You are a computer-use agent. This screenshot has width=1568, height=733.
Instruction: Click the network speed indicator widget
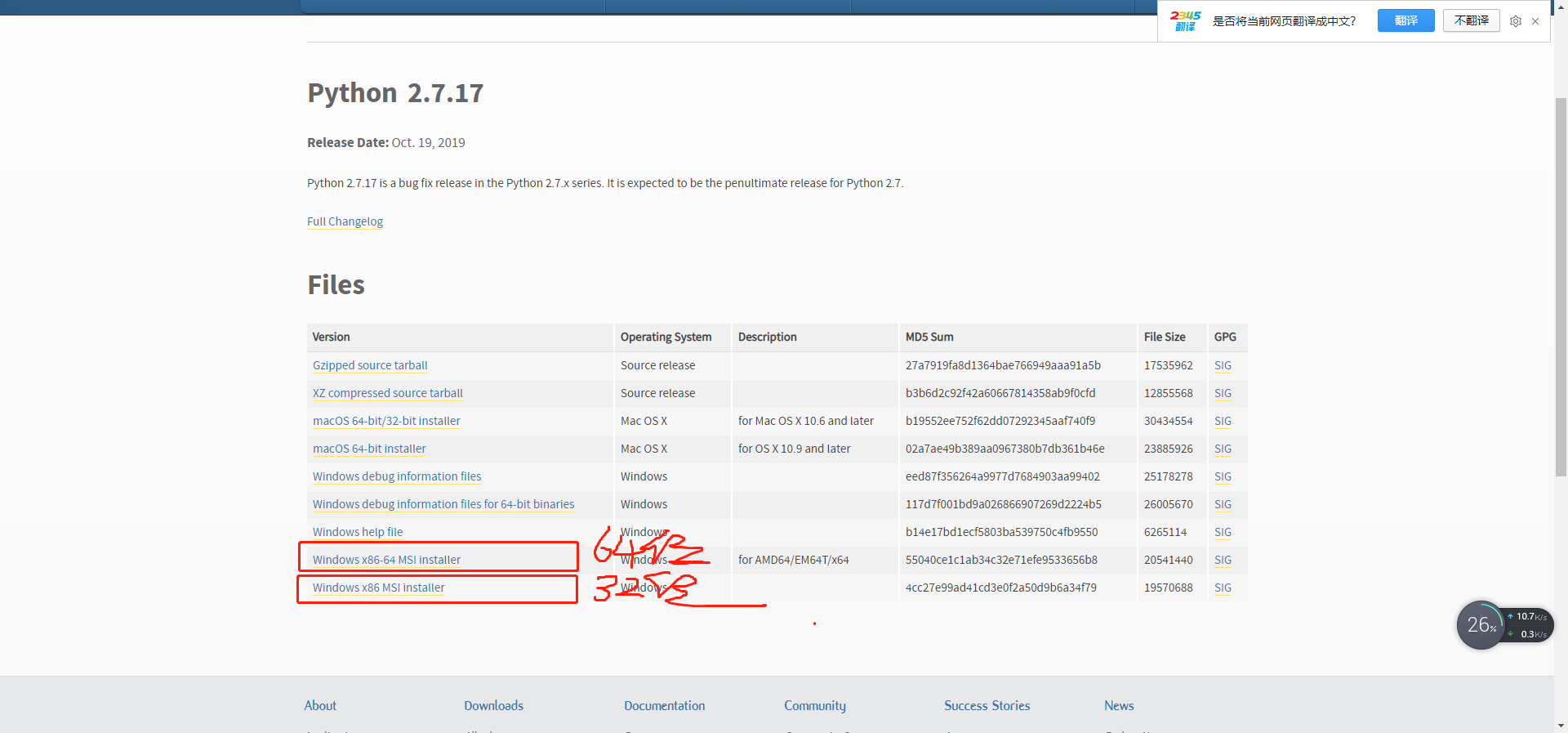1528,625
